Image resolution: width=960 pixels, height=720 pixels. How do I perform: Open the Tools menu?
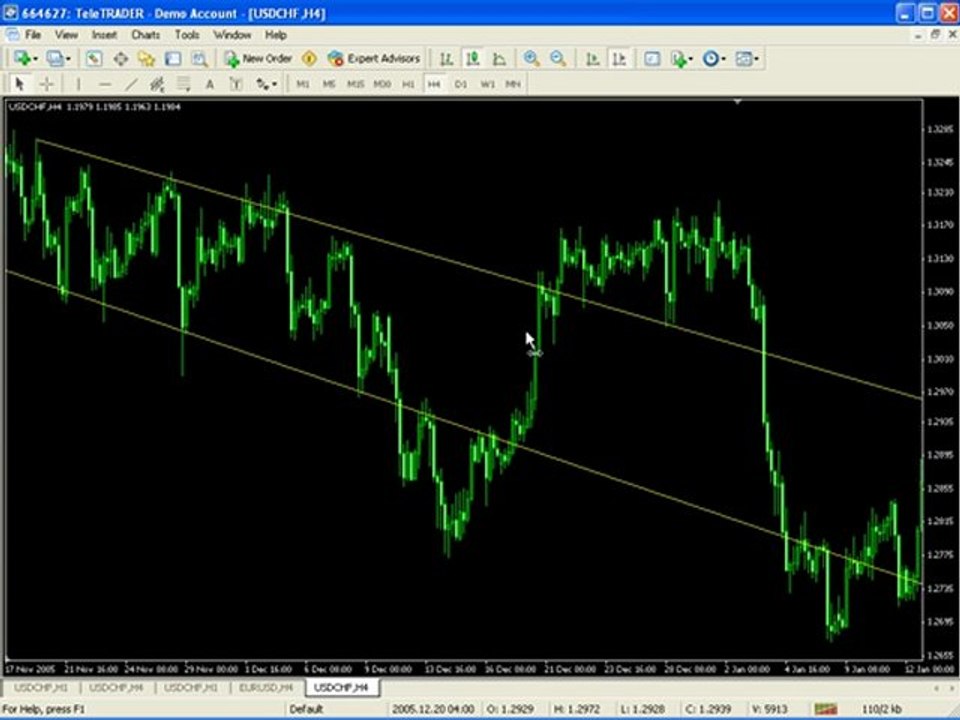[187, 35]
